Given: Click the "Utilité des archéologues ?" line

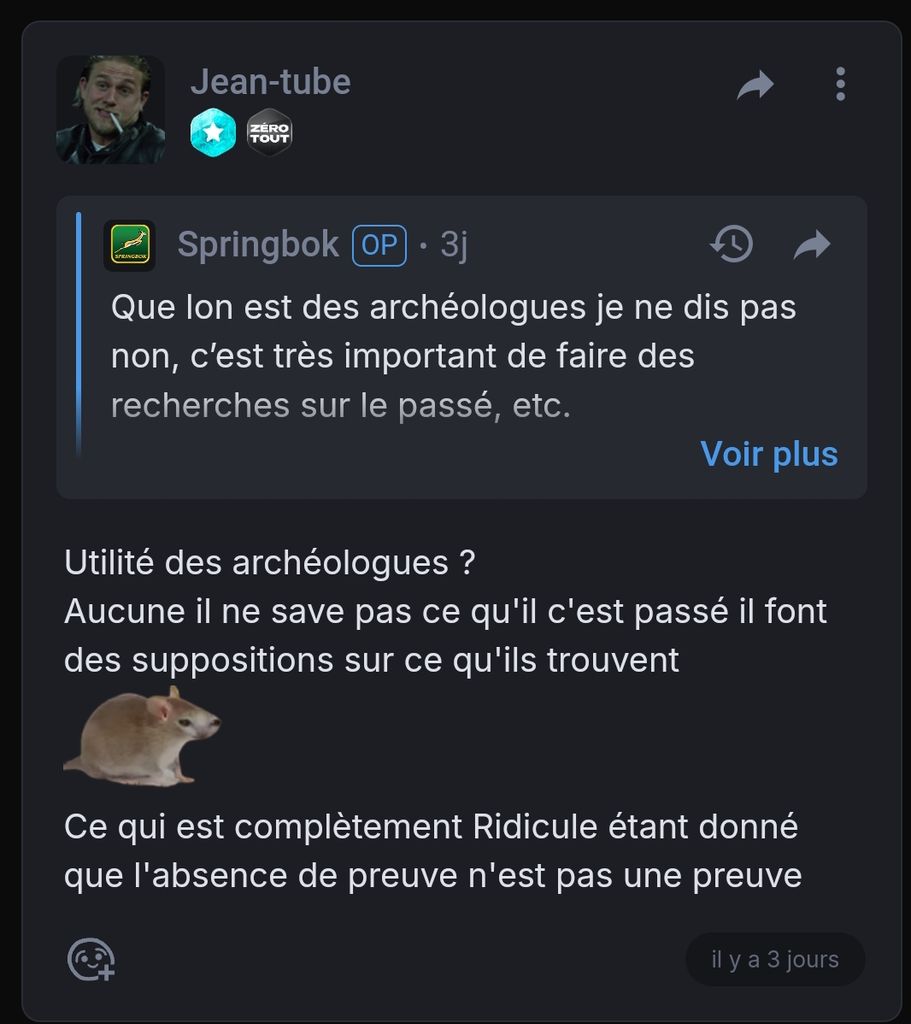Looking at the screenshot, I should click(x=270, y=563).
